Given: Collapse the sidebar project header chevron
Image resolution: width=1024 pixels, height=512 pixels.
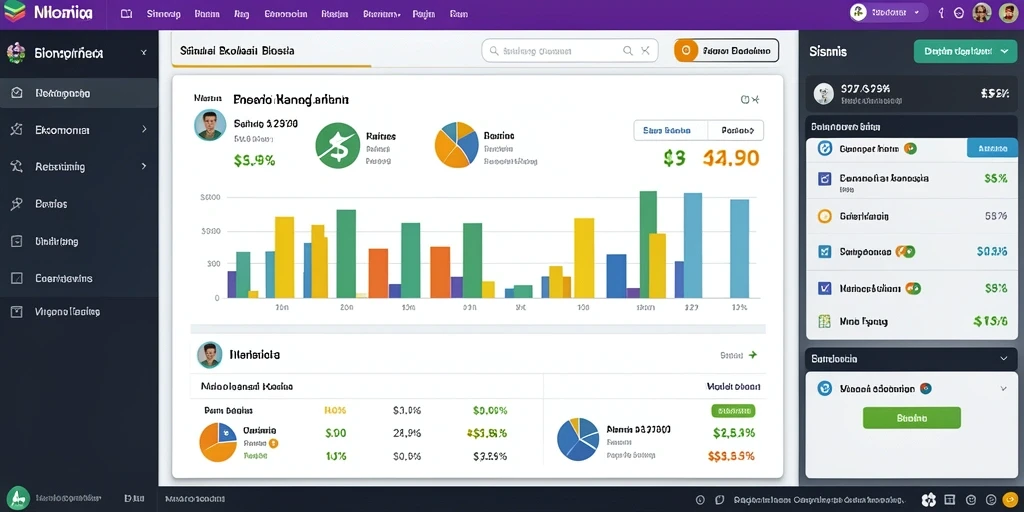Looking at the screenshot, I should click(x=144, y=53).
